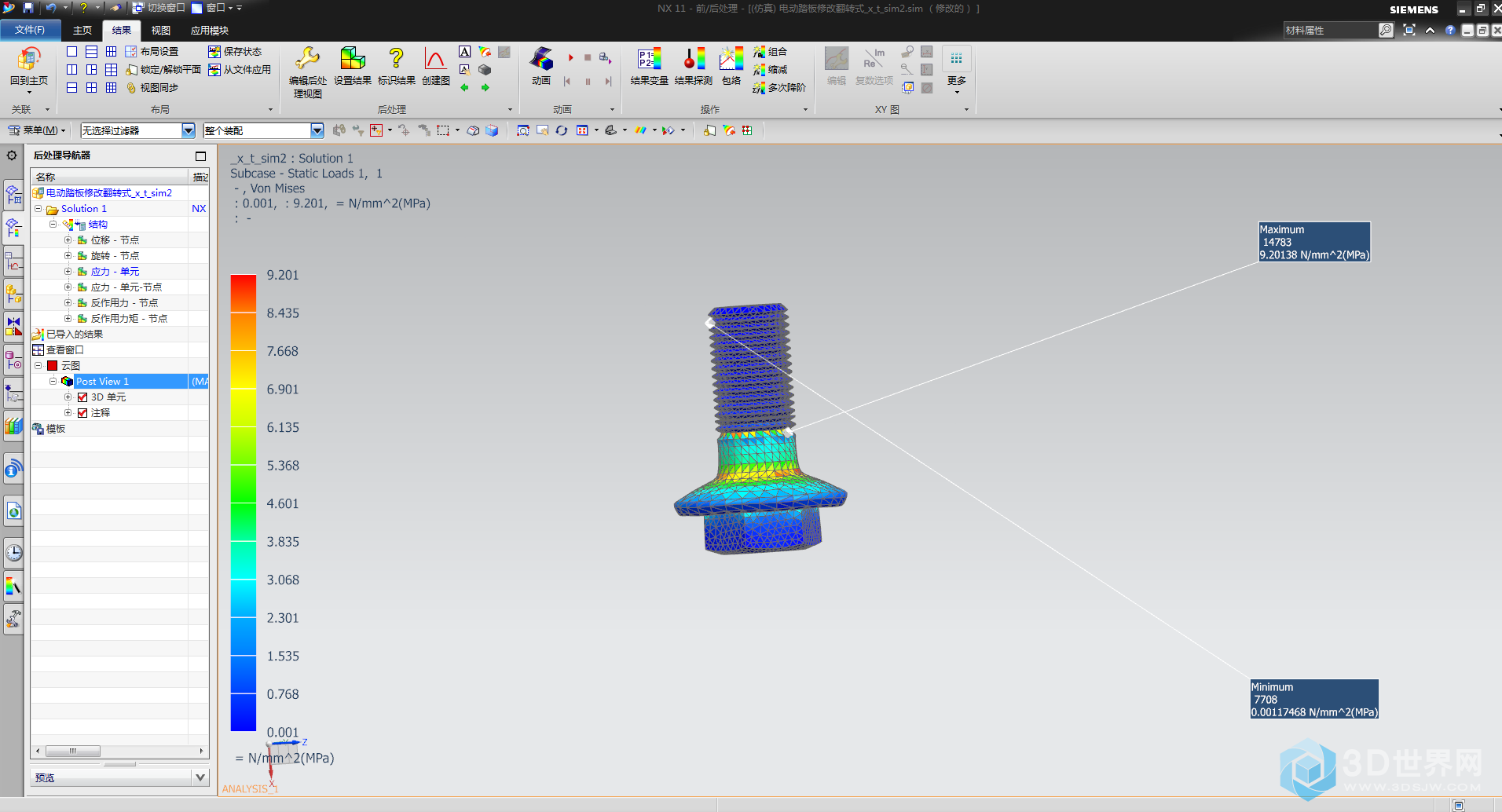Click the 组合 (Combine) results tool
This screenshot has width=1502, height=812.
[770, 52]
